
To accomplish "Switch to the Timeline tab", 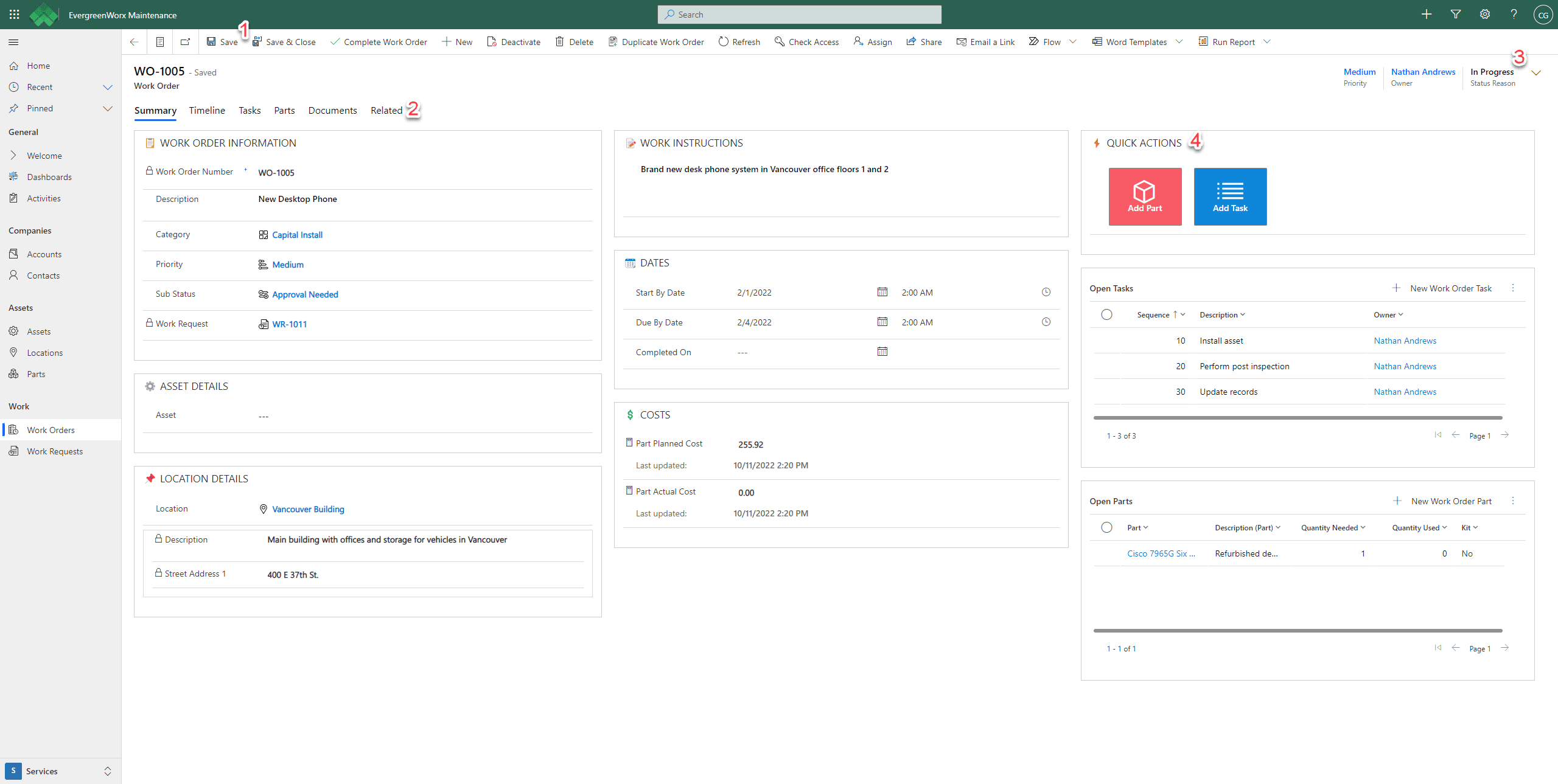I will pos(206,110).
